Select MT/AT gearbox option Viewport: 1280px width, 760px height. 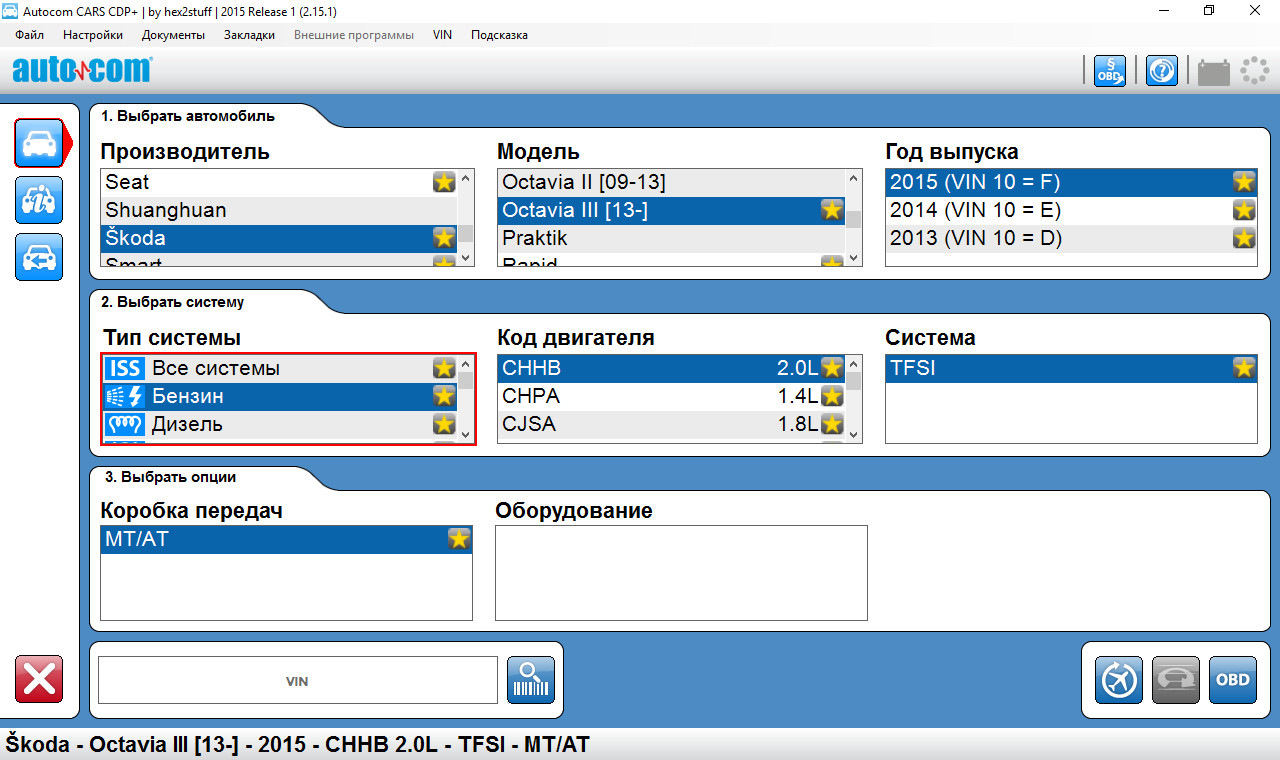(x=286, y=539)
